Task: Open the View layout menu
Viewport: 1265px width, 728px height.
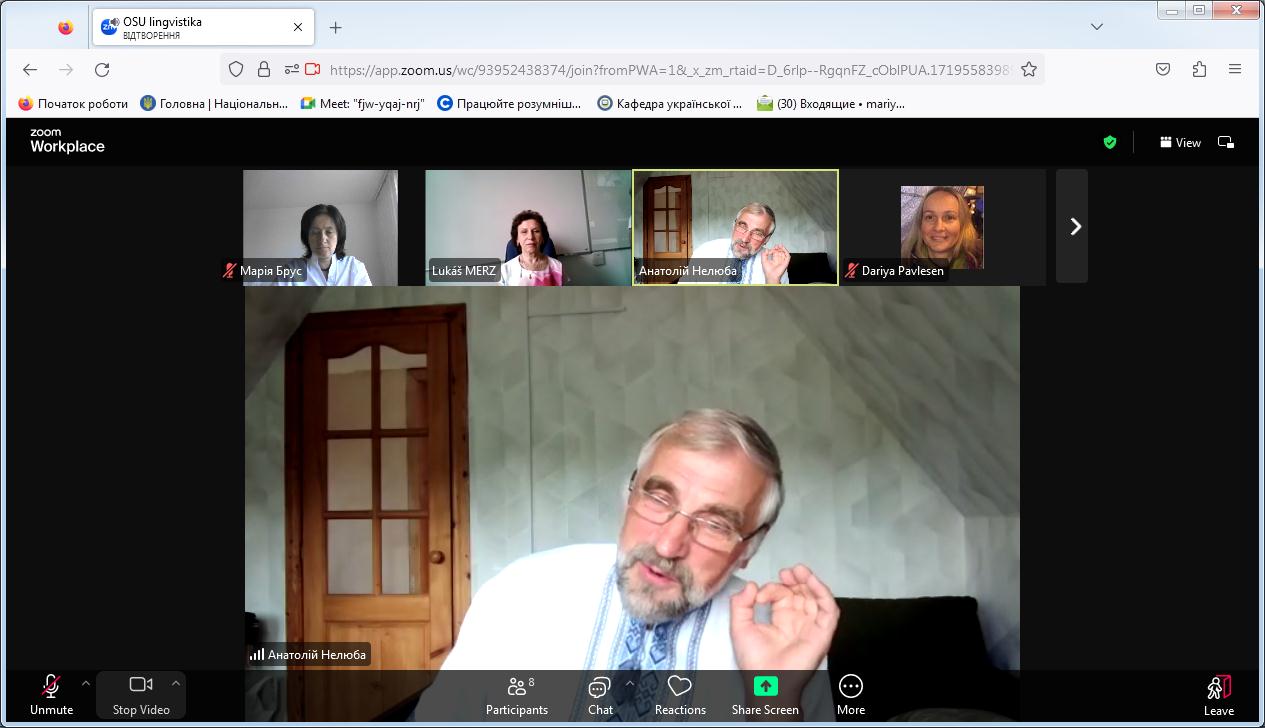Action: (1180, 143)
